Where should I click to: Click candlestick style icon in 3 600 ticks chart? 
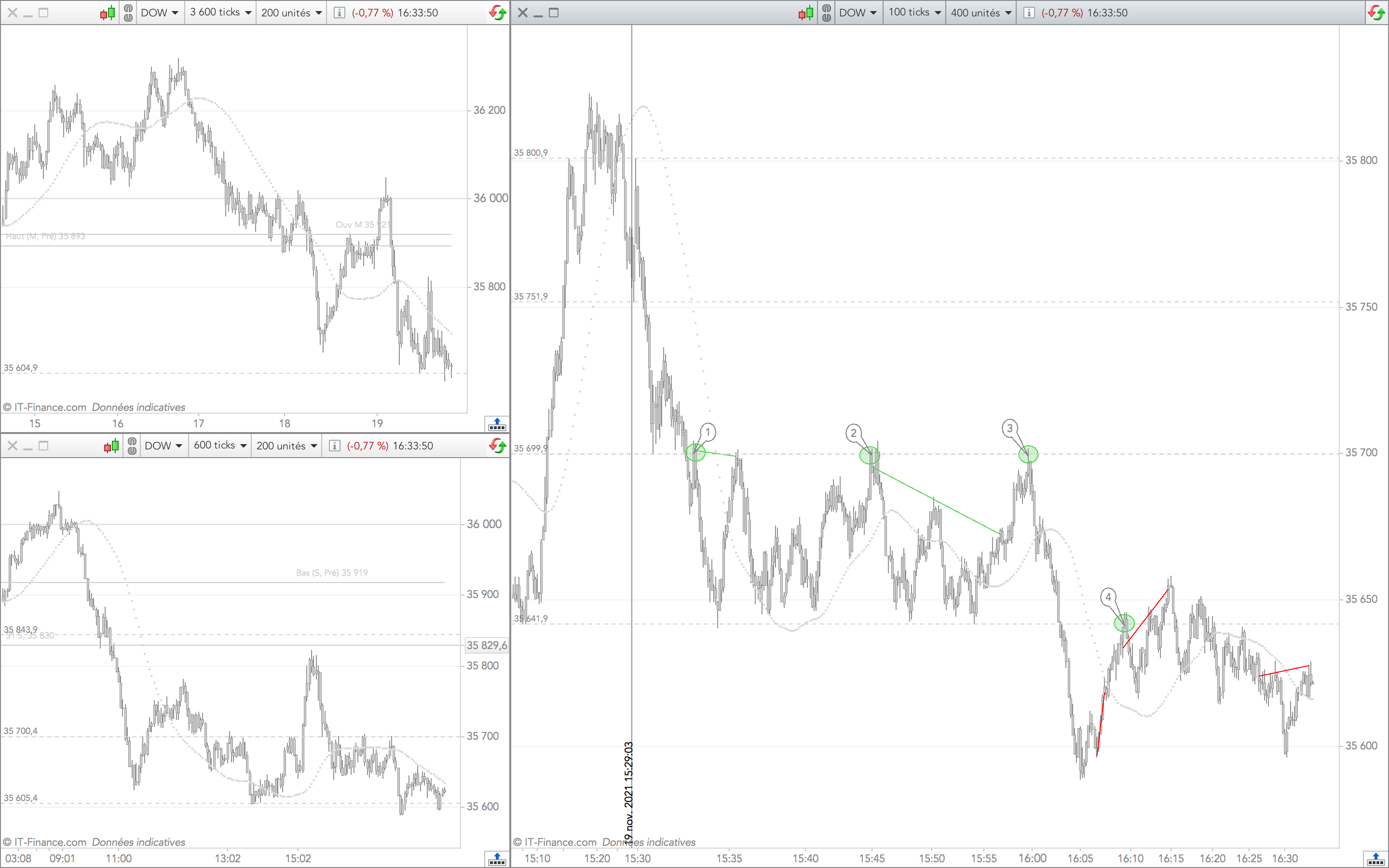[x=108, y=13]
